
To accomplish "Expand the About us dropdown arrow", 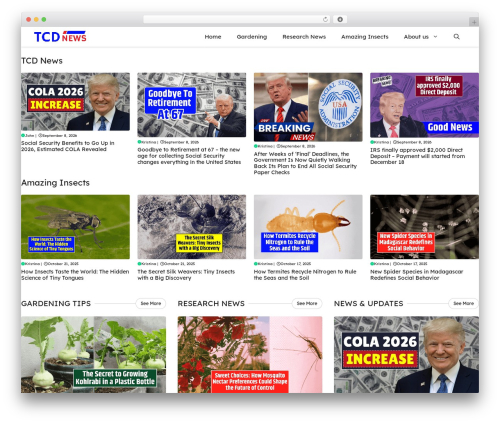I will click(435, 37).
